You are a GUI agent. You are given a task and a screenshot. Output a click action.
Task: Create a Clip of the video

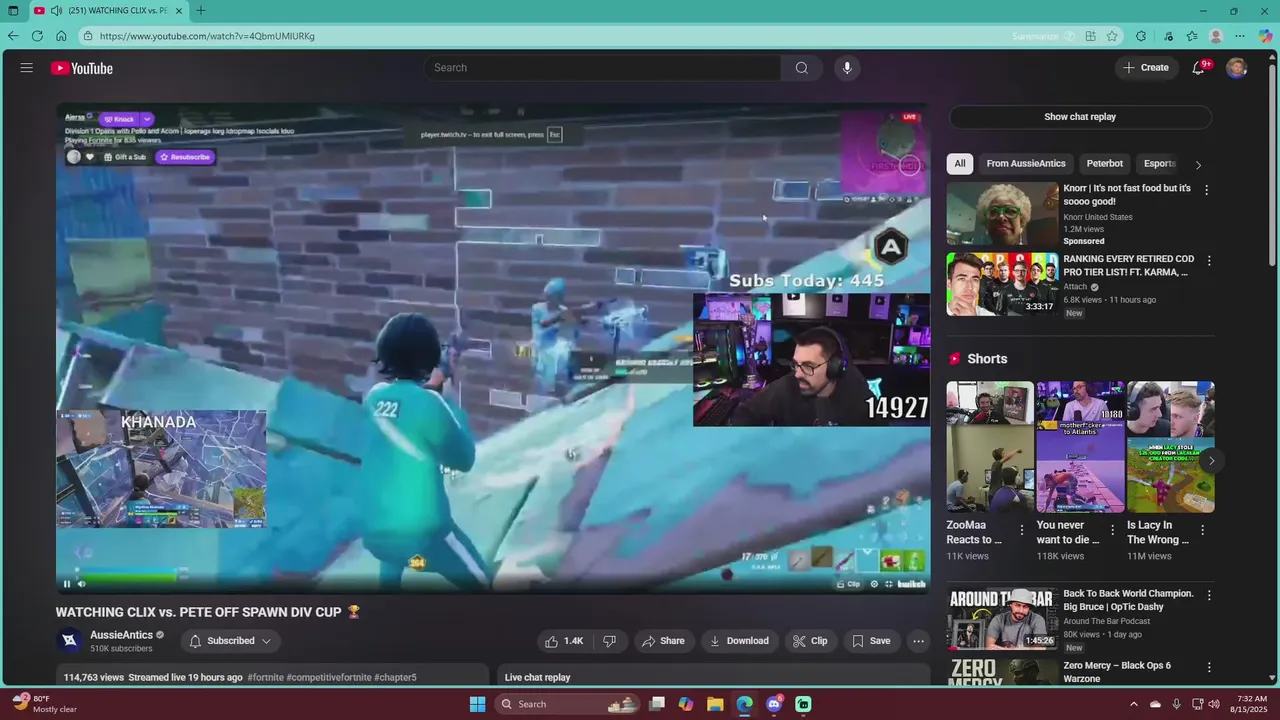click(x=810, y=641)
